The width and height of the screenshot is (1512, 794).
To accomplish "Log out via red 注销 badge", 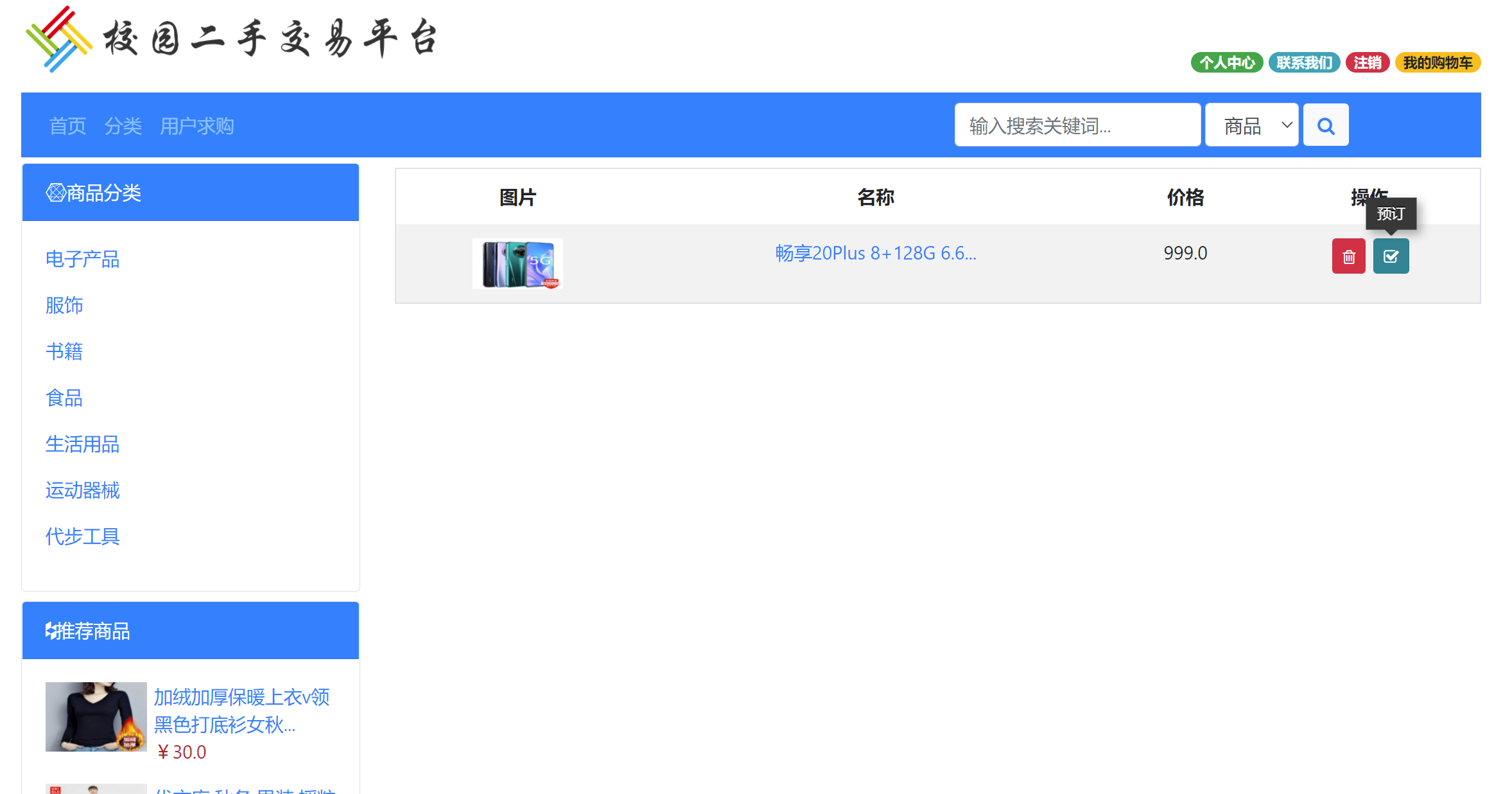I will click(x=1367, y=62).
